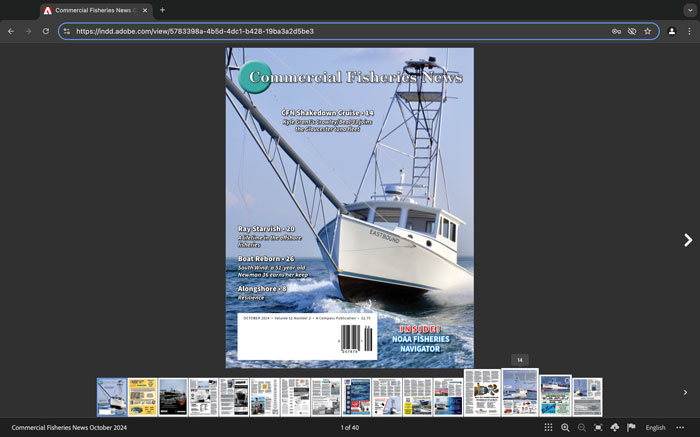This screenshot has height=437, width=700.
Task: Zoom in using the magnifier plus icon
Action: point(565,427)
